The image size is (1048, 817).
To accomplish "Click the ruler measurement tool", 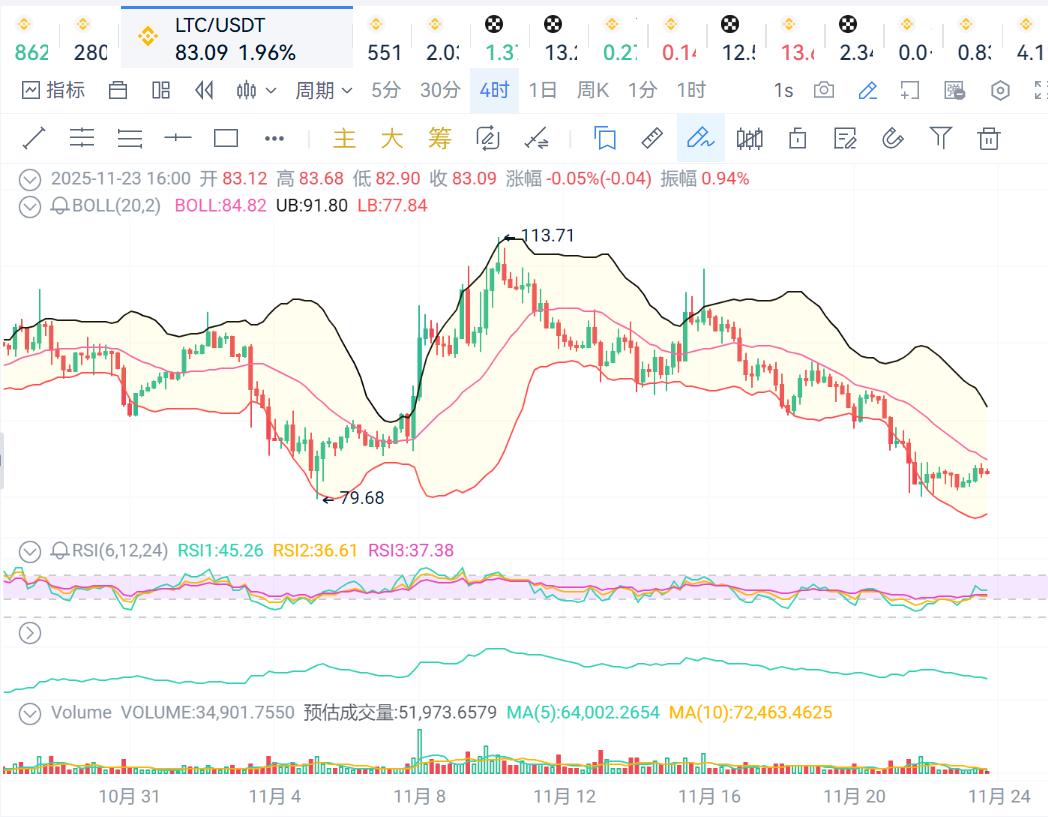I will 652,138.
